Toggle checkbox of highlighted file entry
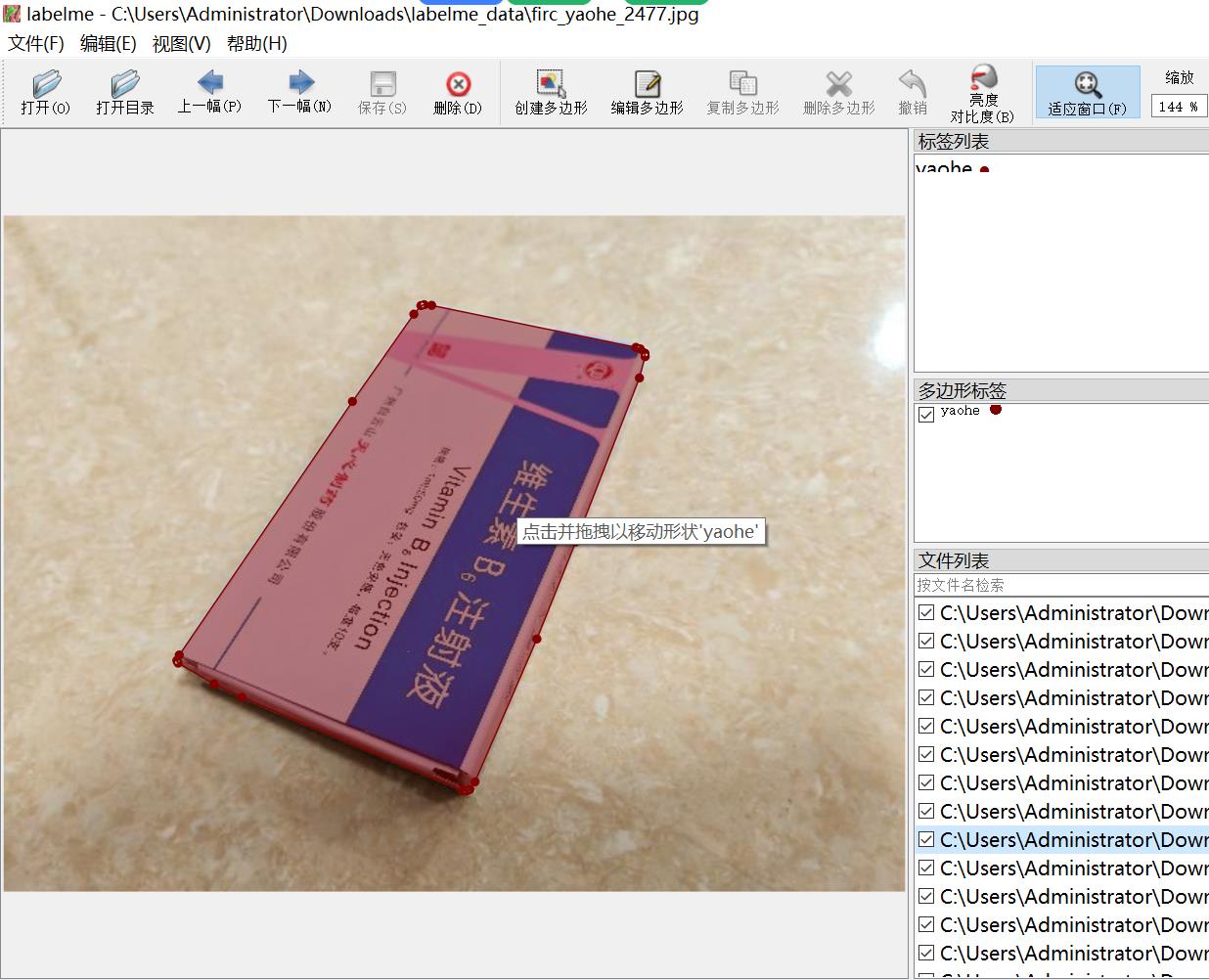 click(x=926, y=839)
